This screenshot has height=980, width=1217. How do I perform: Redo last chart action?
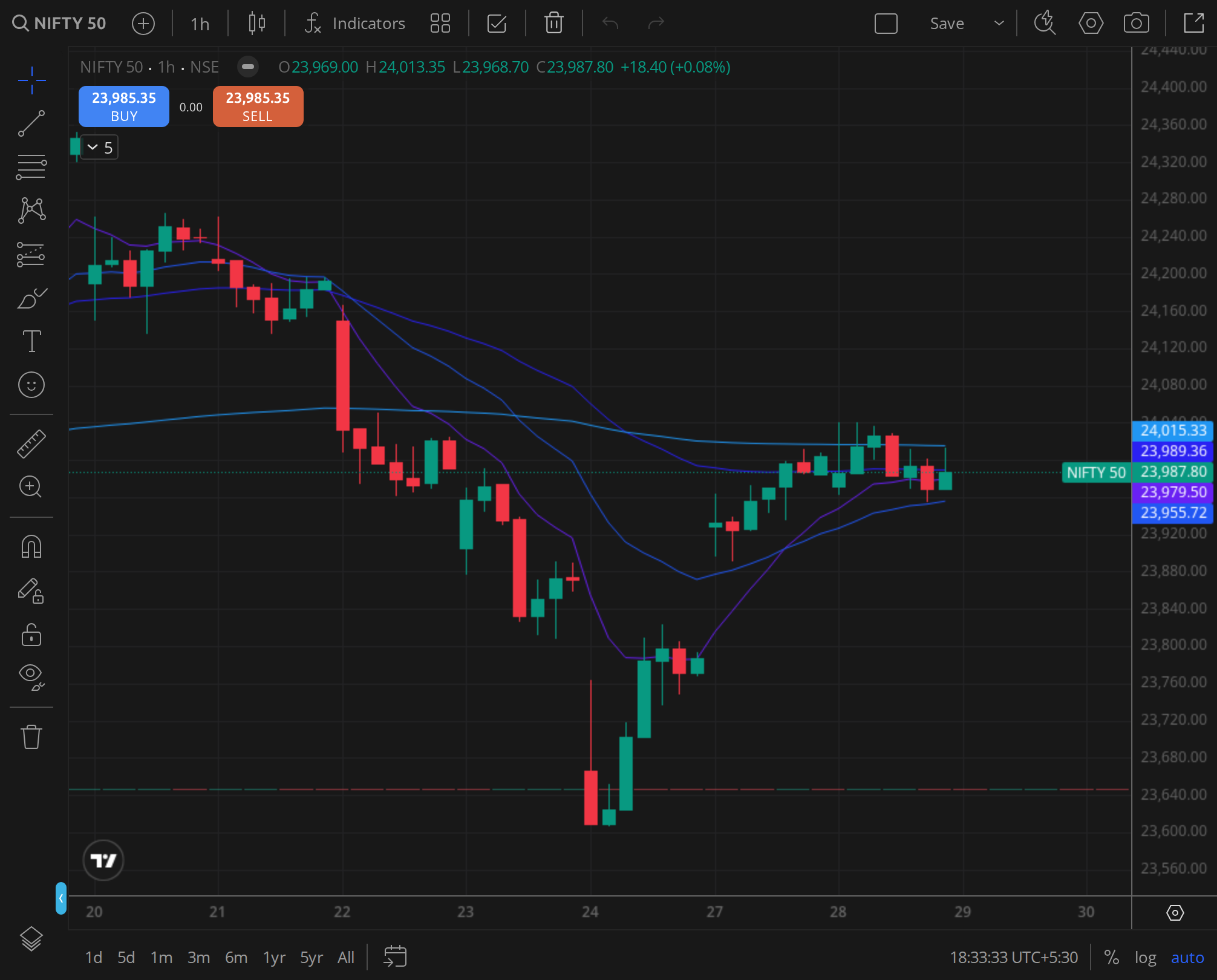656,24
